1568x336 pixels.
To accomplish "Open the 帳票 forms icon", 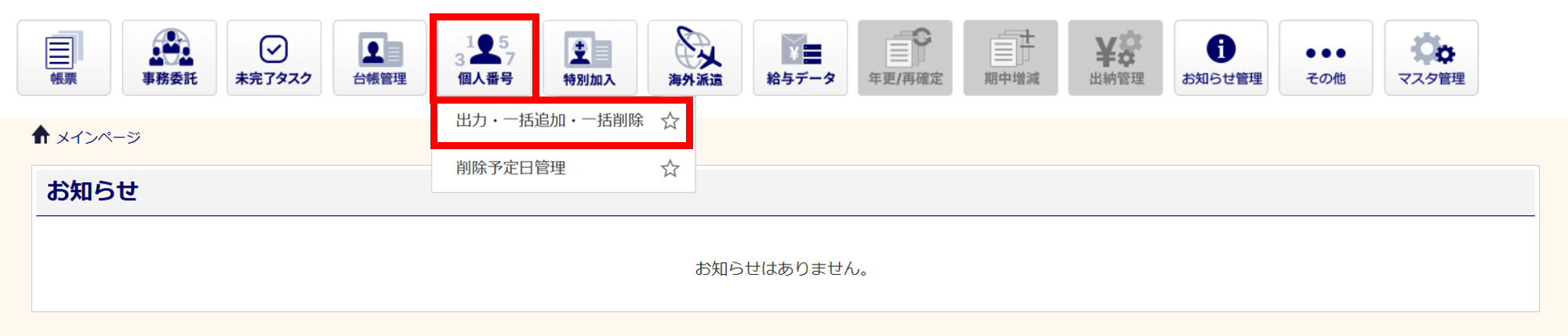I will (64, 58).
